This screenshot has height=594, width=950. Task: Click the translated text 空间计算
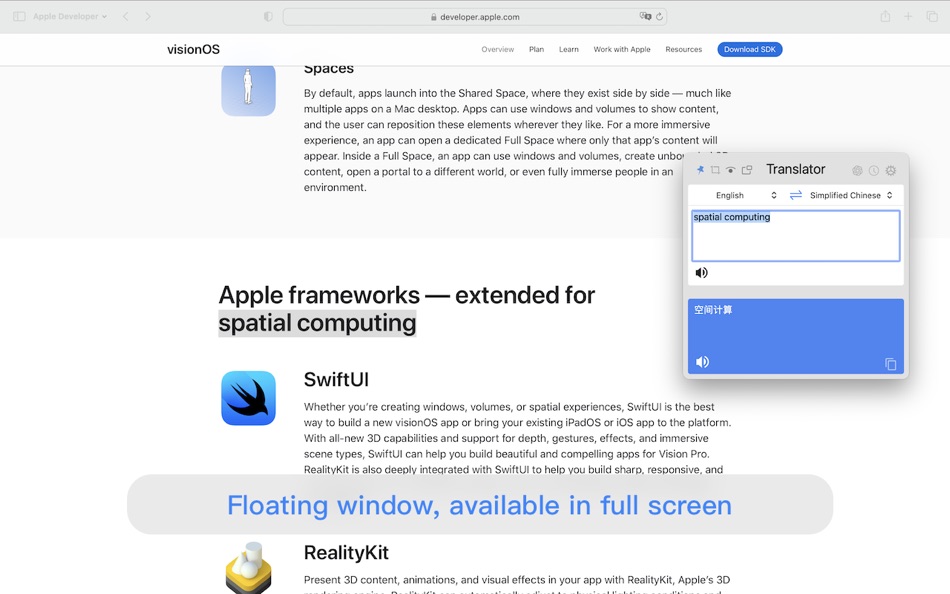tap(713, 310)
